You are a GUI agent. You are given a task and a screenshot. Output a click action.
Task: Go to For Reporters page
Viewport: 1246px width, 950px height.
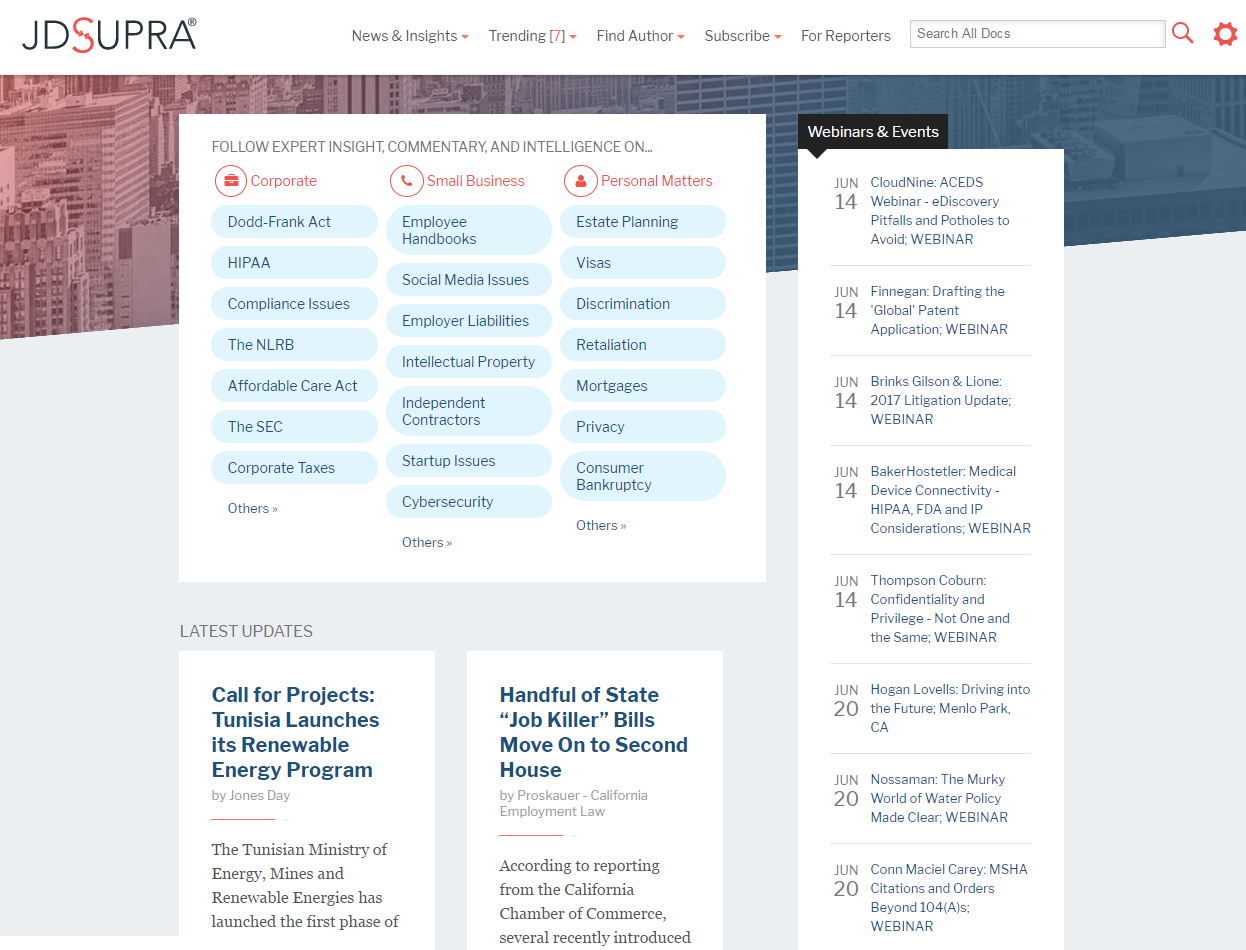tap(845, 36)
